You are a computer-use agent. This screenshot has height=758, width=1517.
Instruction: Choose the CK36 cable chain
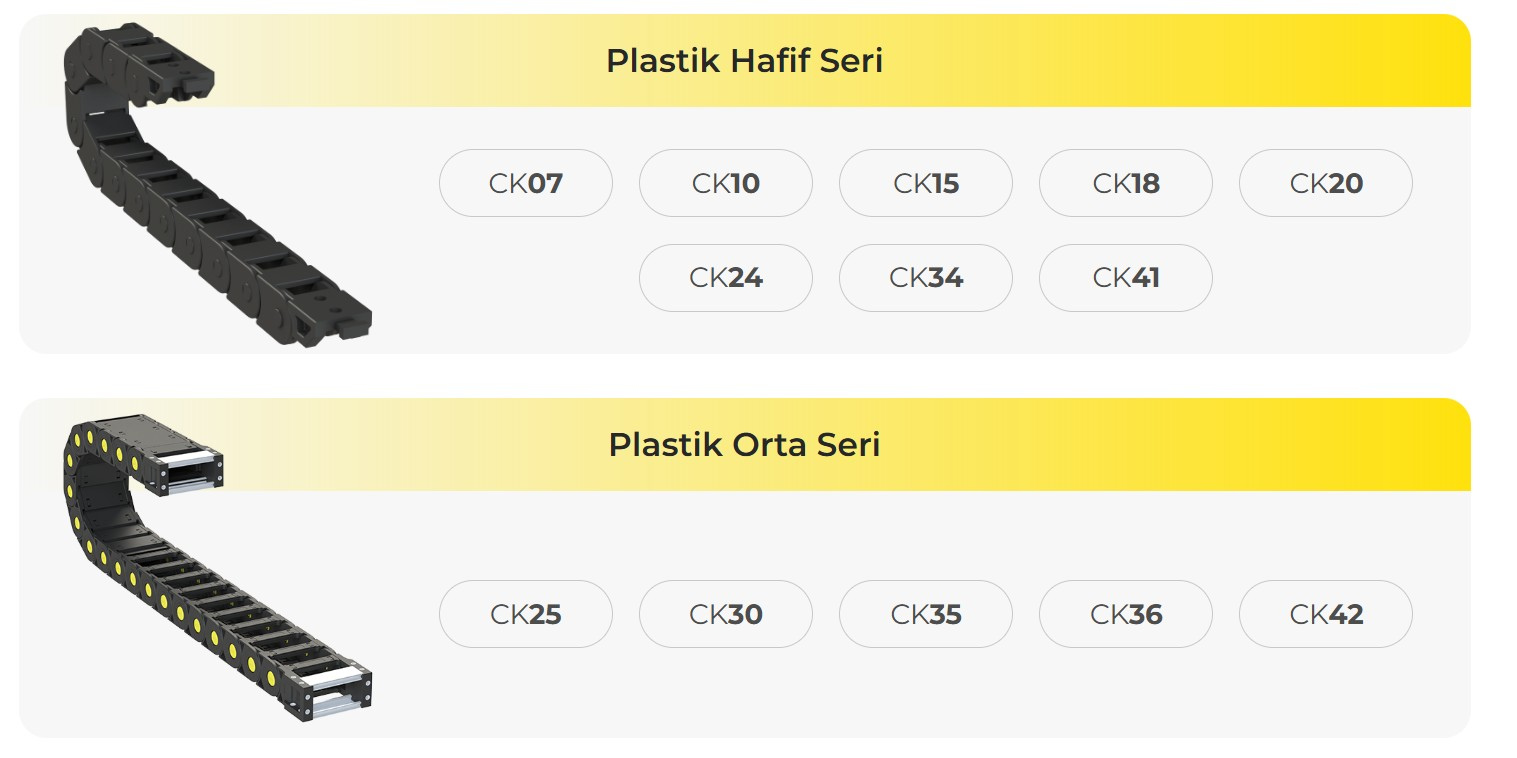1125,614
